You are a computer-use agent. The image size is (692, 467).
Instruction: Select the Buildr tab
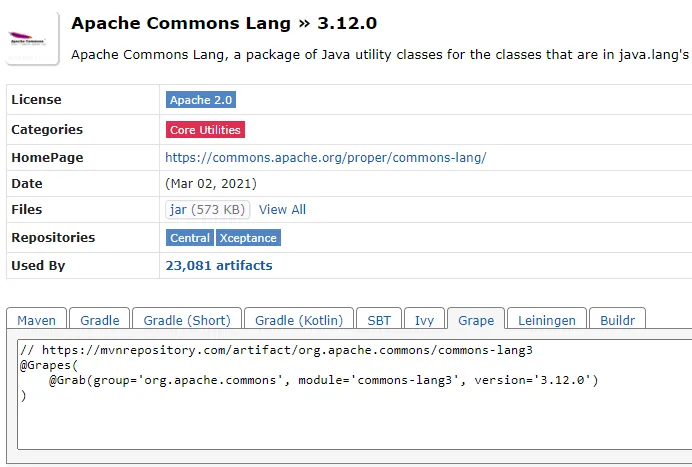pos(617,320)
